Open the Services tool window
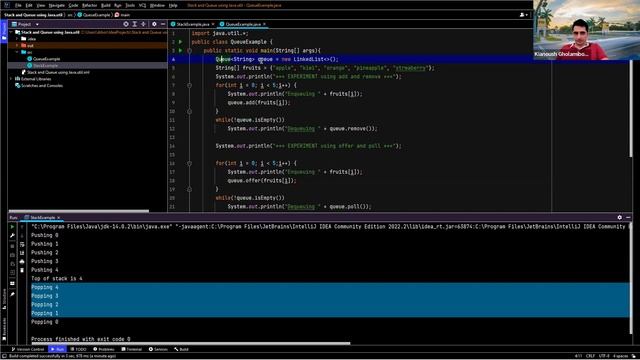 (x=158, y=349)
